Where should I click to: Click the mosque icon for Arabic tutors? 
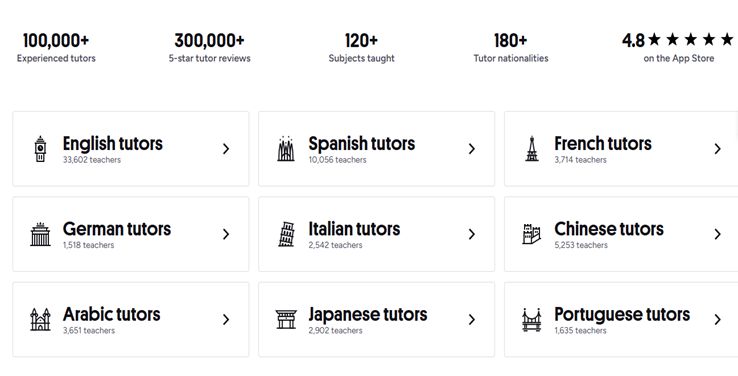click(40, 320)
